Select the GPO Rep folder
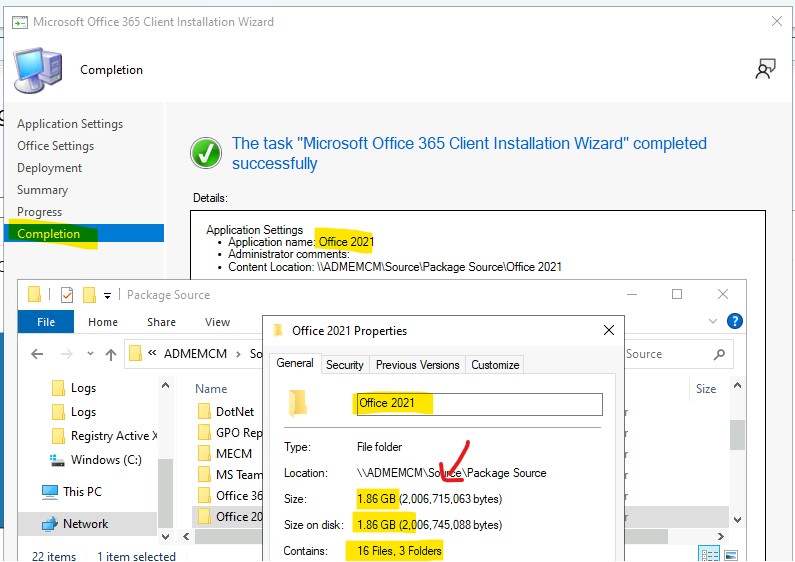The image size is (795, 562). (x=230, y=433)
